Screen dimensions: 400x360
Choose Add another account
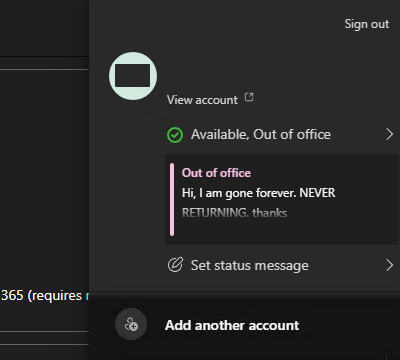click(232, 325)
